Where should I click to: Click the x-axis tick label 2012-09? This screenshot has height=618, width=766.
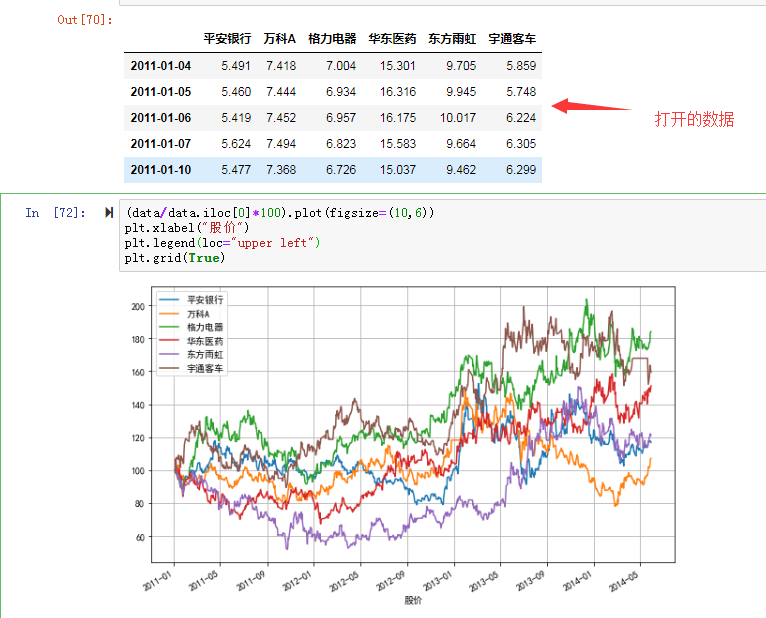(x=391, y=581)
